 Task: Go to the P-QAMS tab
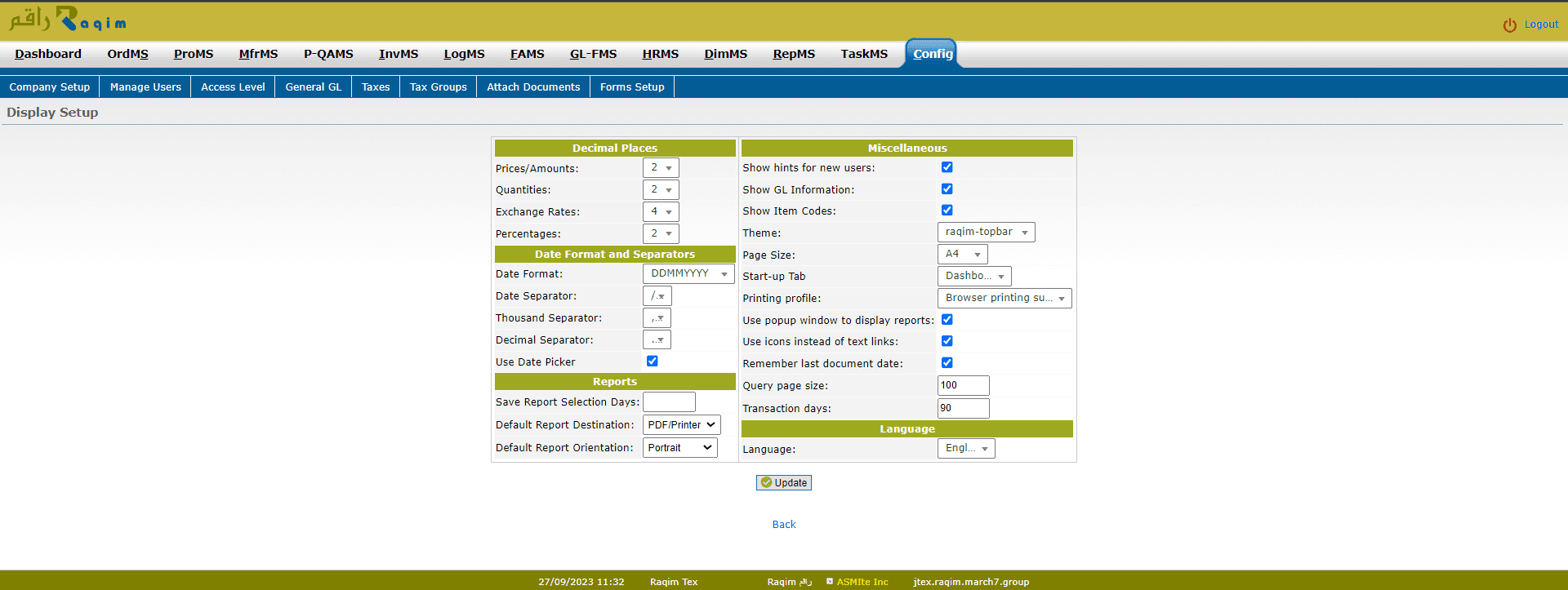(x=328, y=54)
